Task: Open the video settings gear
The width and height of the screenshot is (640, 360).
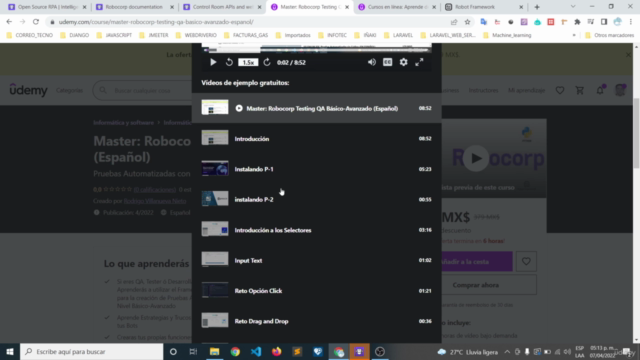Action: click(x=403, y=62)
